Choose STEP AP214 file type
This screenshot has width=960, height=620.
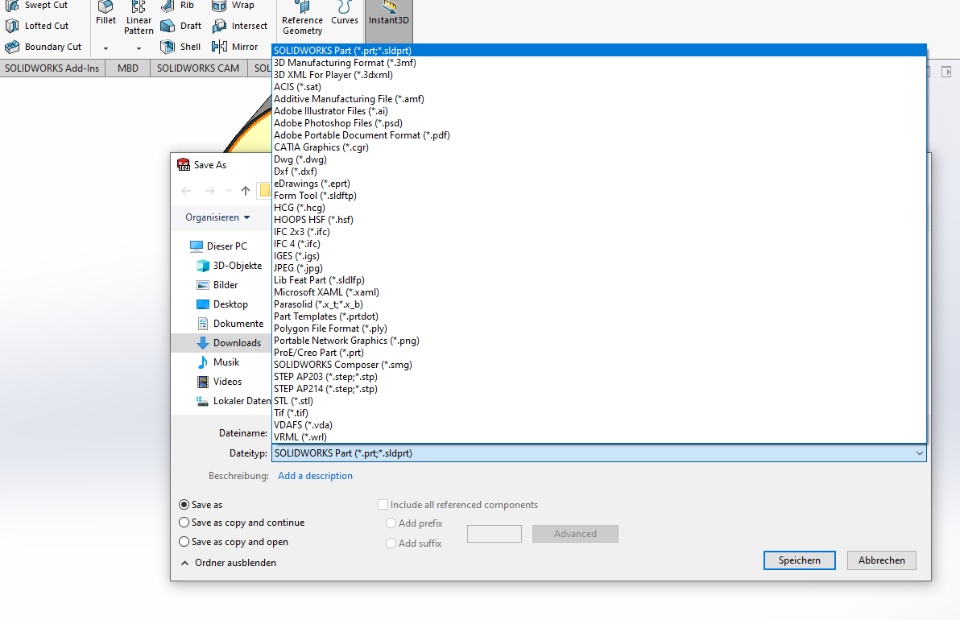tap(599, 389)
